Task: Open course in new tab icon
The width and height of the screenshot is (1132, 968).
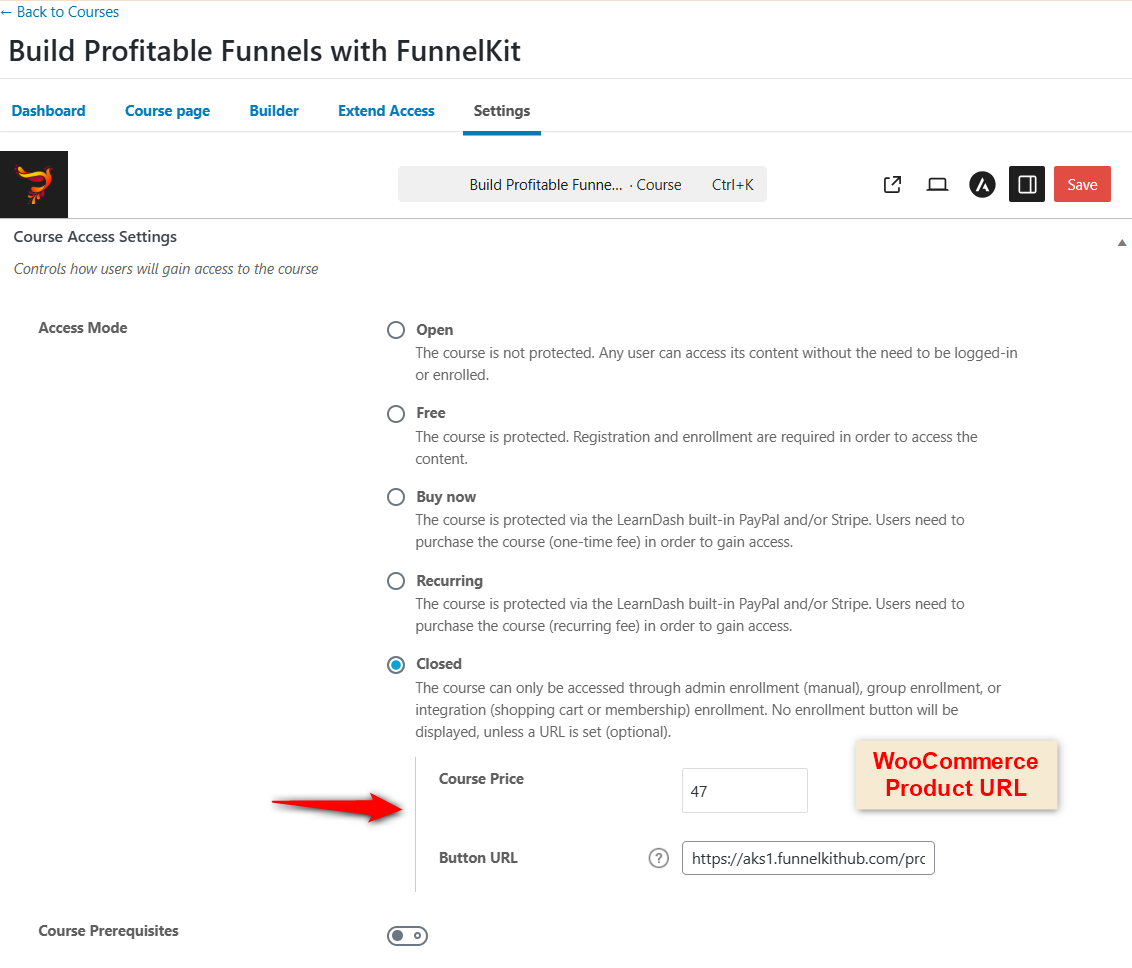Action: click(x=892, y=184)
